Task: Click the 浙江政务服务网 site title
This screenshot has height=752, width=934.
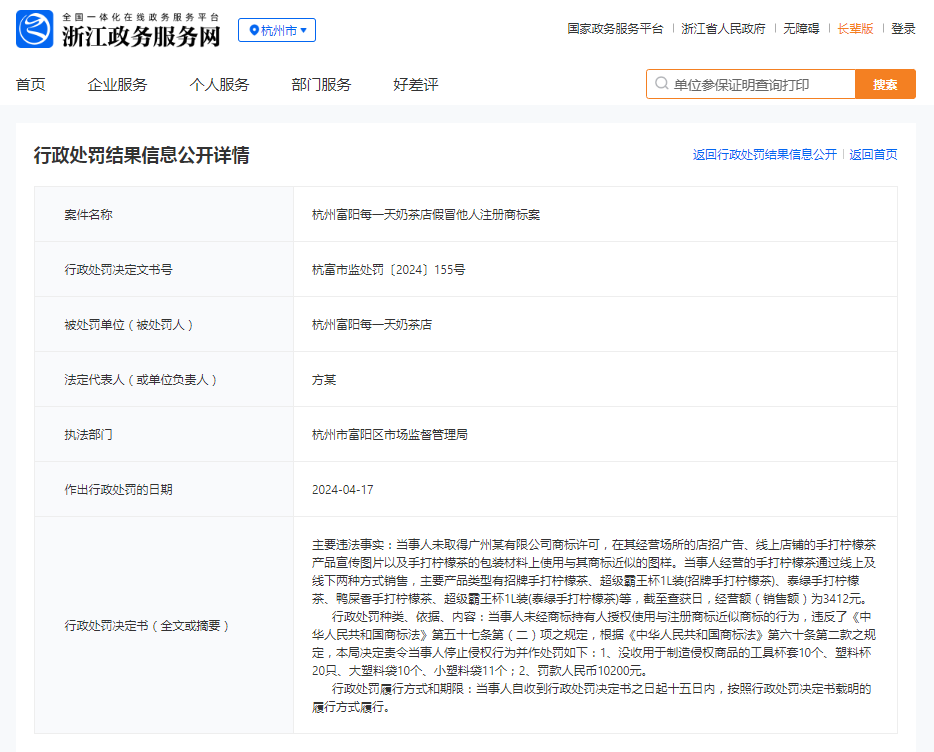Action: (x=140, y=37)
